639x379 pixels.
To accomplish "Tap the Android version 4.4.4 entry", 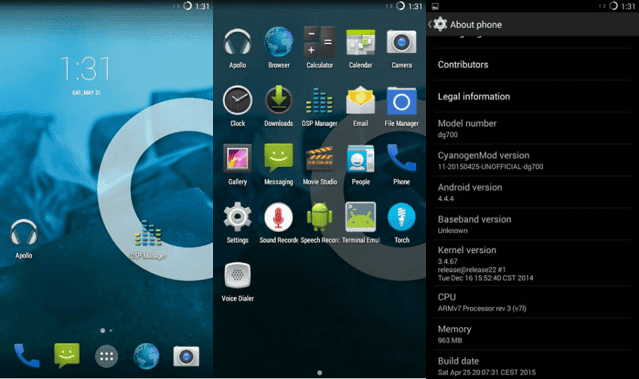I will pos(532,192).
